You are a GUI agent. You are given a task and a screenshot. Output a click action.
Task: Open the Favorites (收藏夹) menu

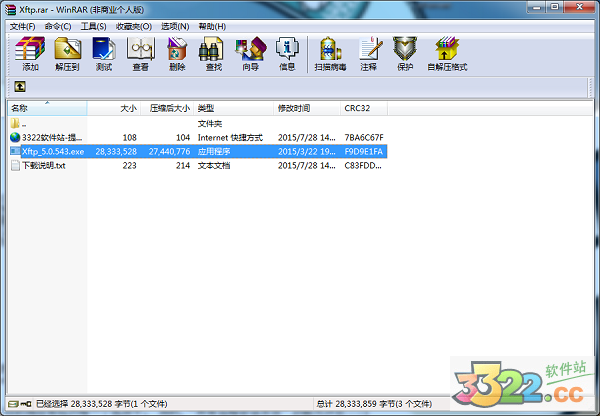(x=134, y=26)
